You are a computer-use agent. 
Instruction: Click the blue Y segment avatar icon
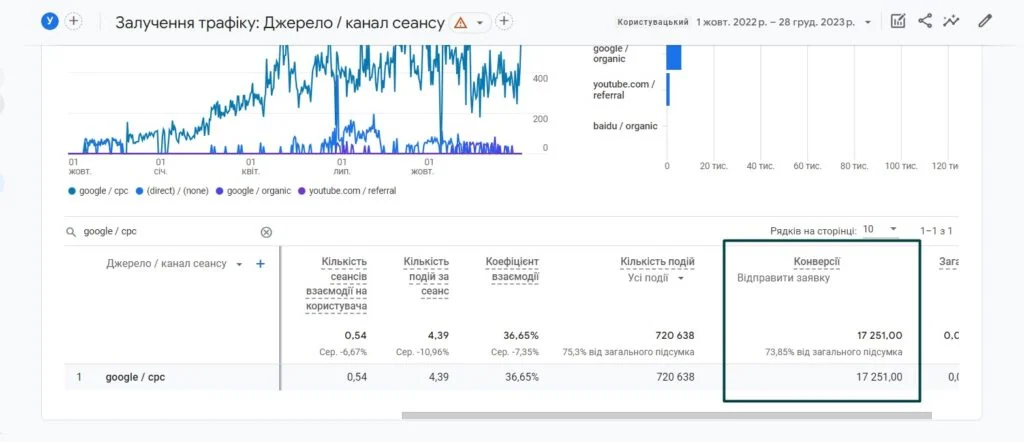tap(50, 21)
